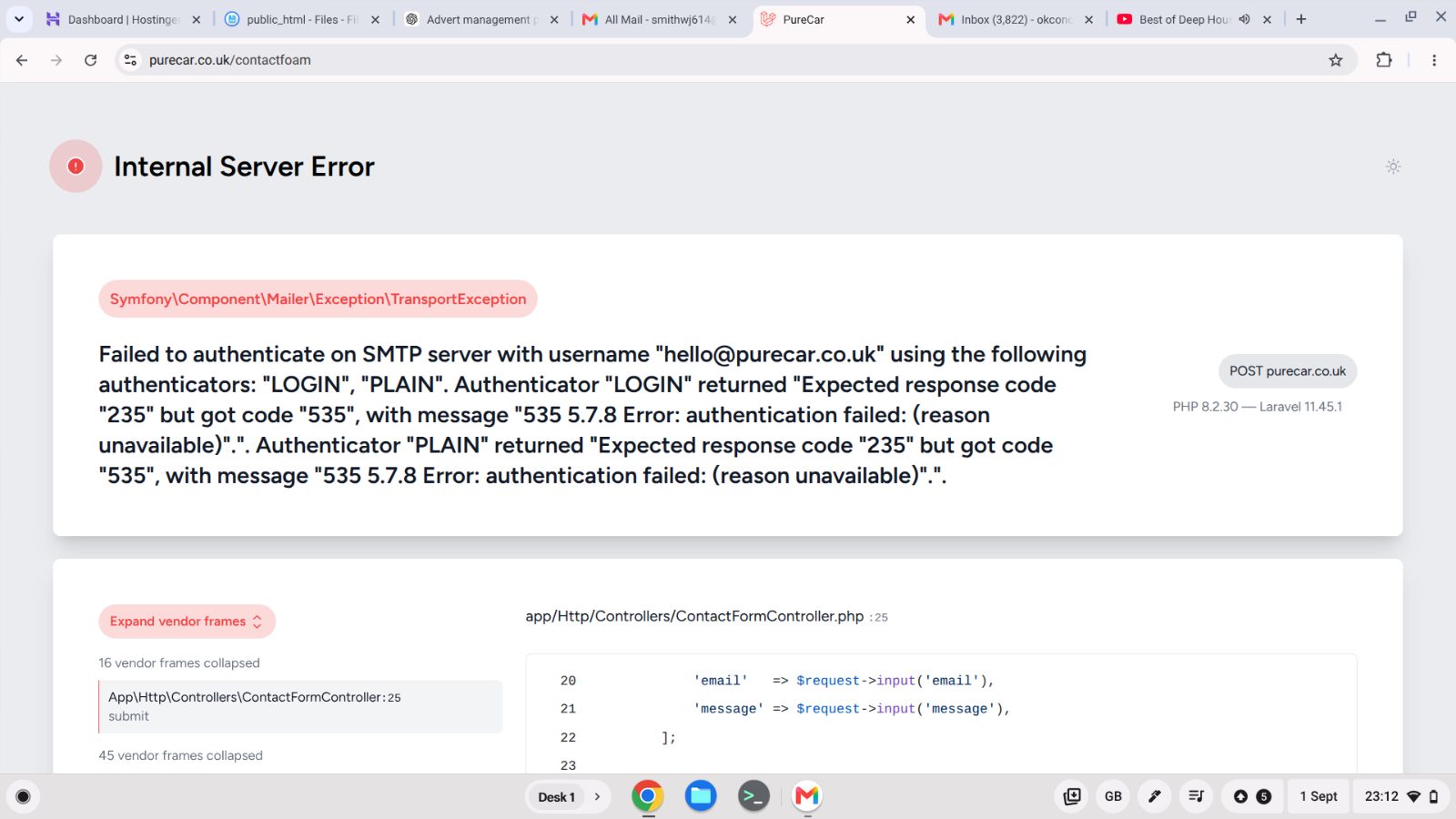The height and width of the screenshot is (819, 1456).
Task: Switch to the All Mail Gmail tab
Action: (x=659, y=19)
